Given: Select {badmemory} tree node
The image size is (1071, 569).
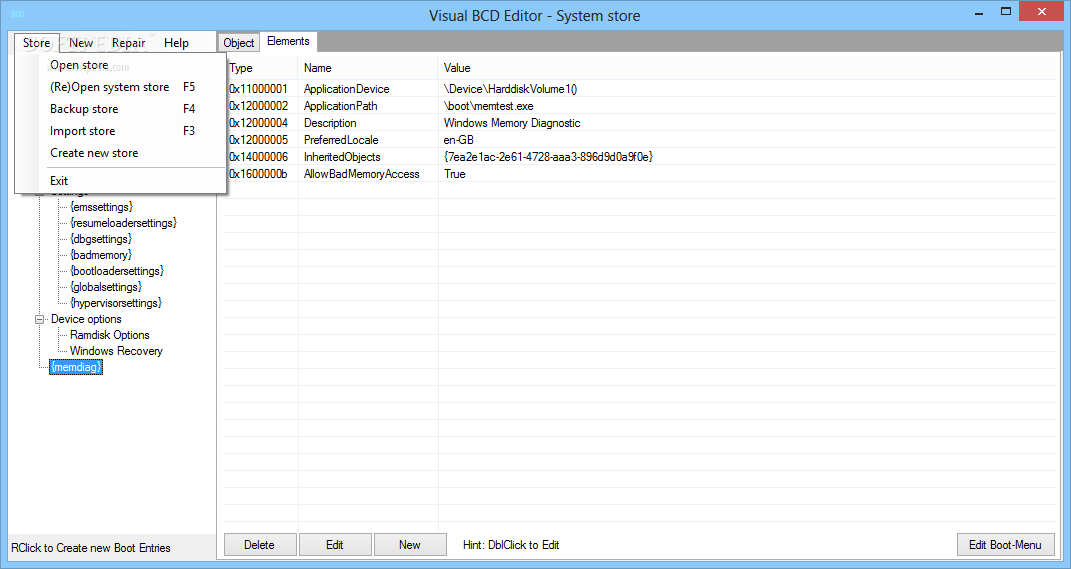Looking at the screenshot, I should 101,255.
